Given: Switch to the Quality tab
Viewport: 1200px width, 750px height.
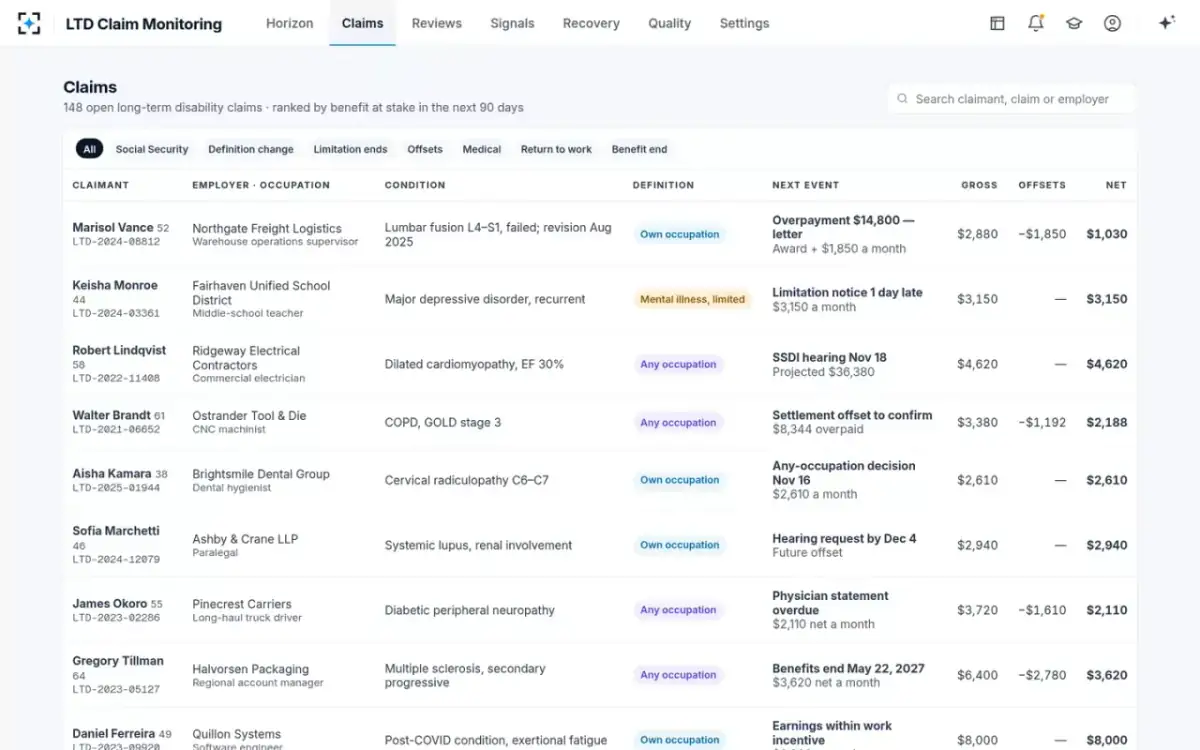Looking at the screenshot, I should [669, 23].
